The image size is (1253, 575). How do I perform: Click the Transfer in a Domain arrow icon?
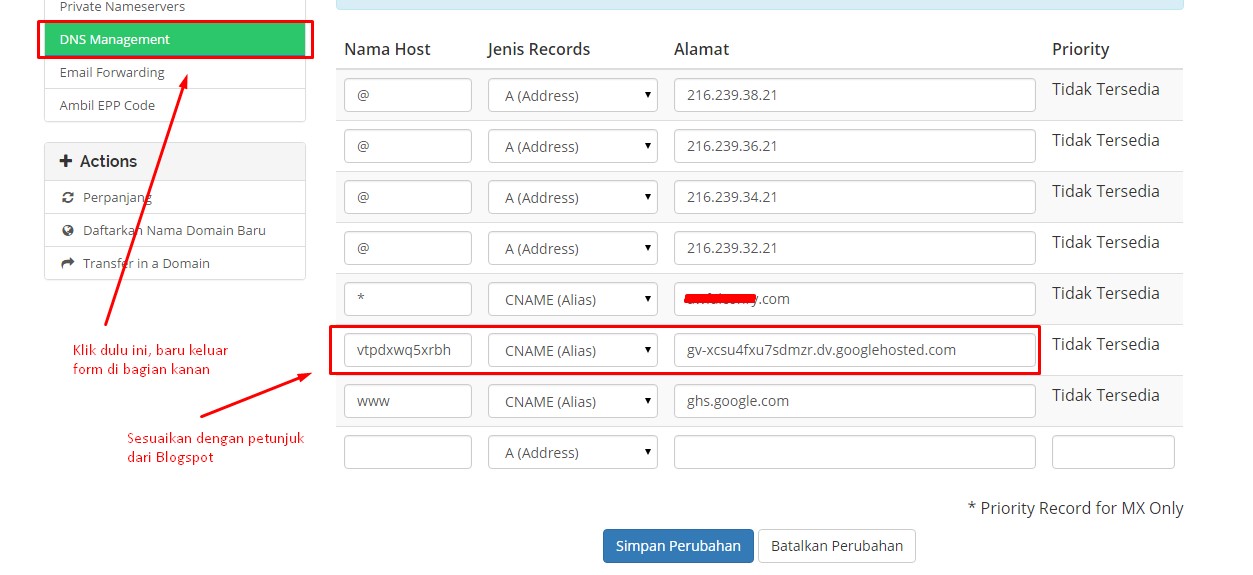coord(68,263)
